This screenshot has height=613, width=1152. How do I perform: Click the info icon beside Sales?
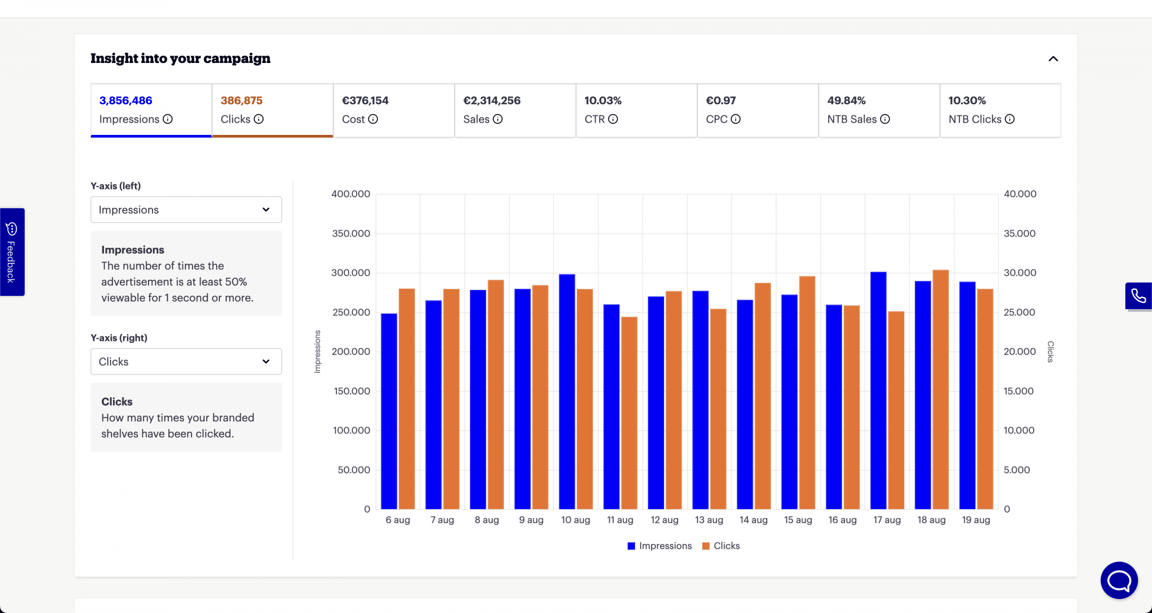498,119
